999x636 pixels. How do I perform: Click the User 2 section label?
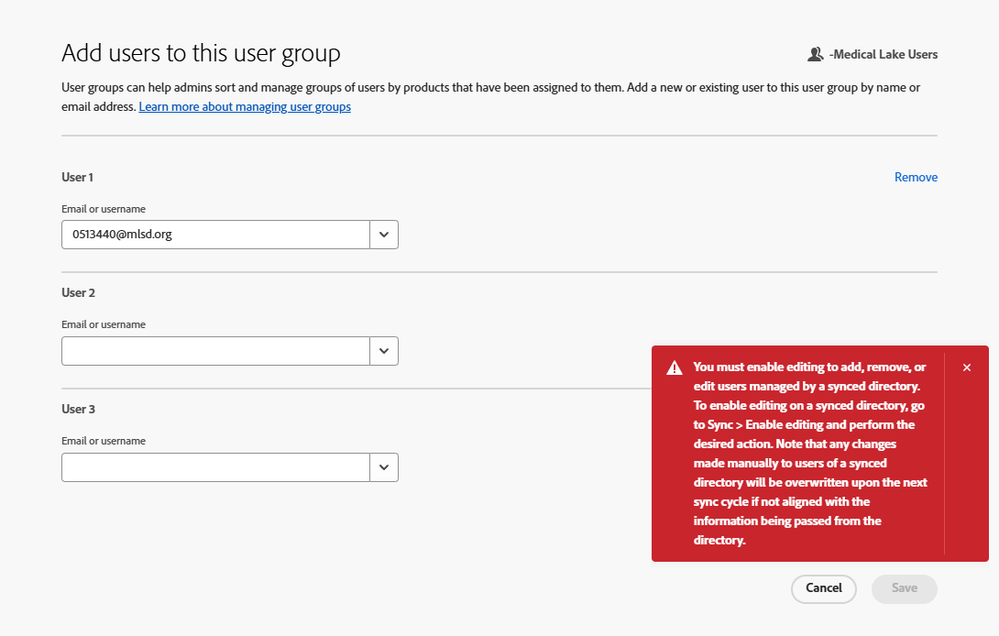(78, 293)
